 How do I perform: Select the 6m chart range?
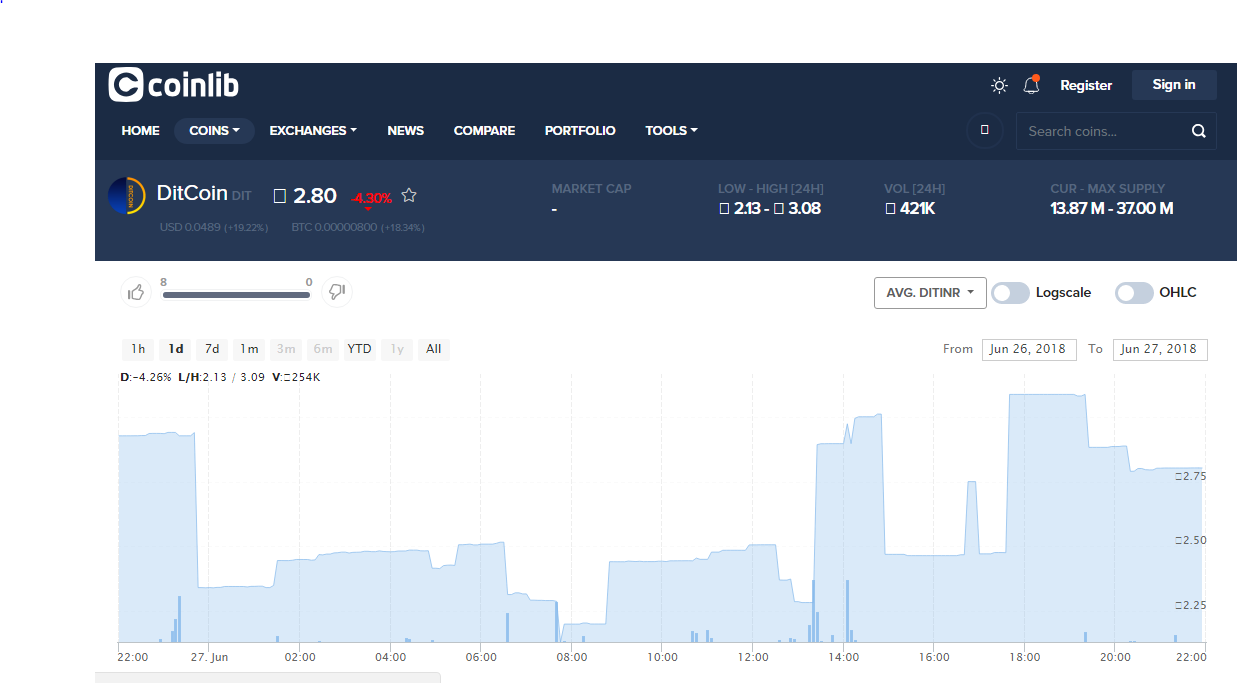coord(323,349)
